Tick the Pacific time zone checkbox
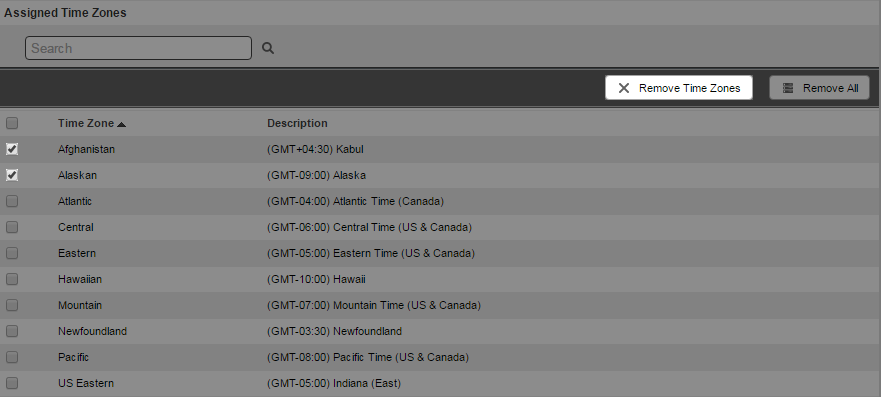881x397 pixels. (x=12, y=357)
